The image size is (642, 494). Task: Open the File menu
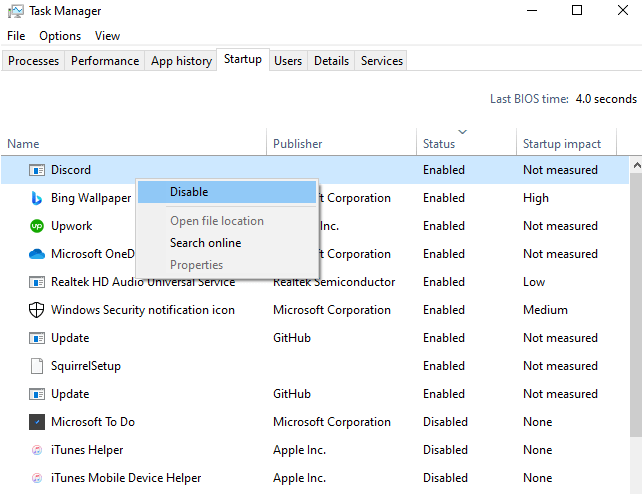16,36
